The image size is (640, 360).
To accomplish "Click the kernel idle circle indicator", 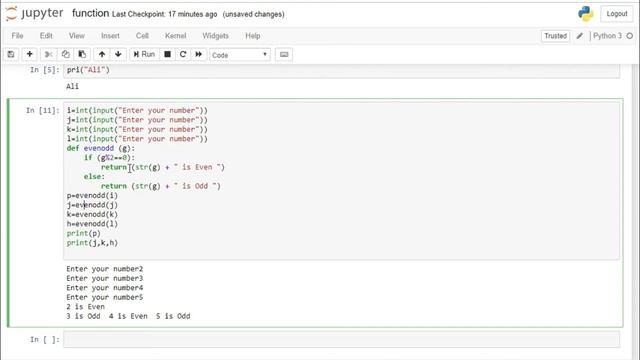I will [x=630, y=36].
